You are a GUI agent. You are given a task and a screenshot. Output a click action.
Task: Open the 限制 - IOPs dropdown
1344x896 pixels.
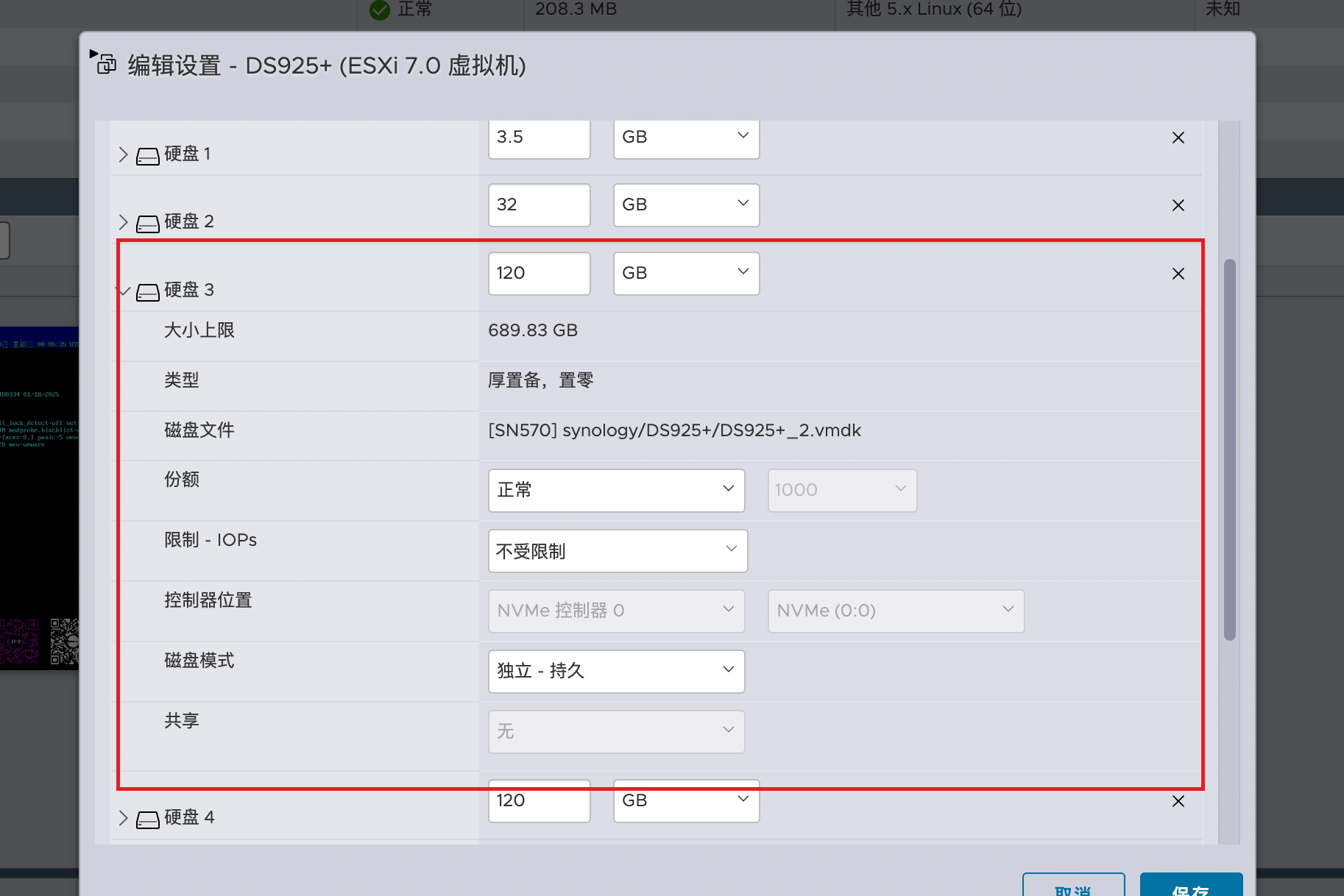(x=618, y=550)
